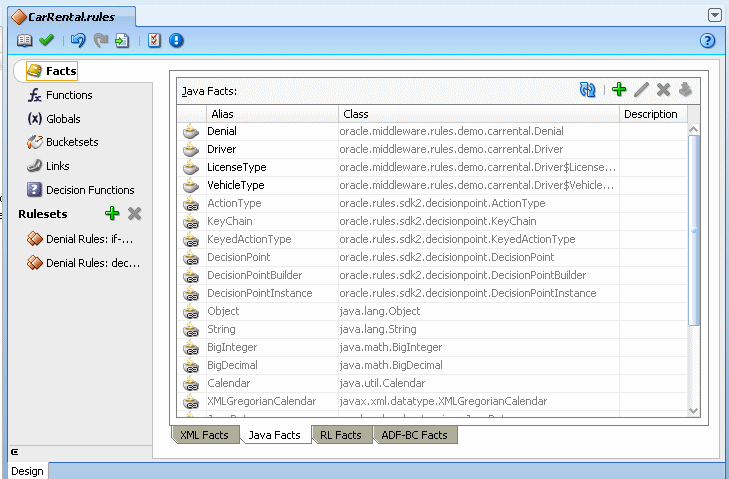Click class 'java.lang.String' cell
The image size is (729, 479).
479,329
